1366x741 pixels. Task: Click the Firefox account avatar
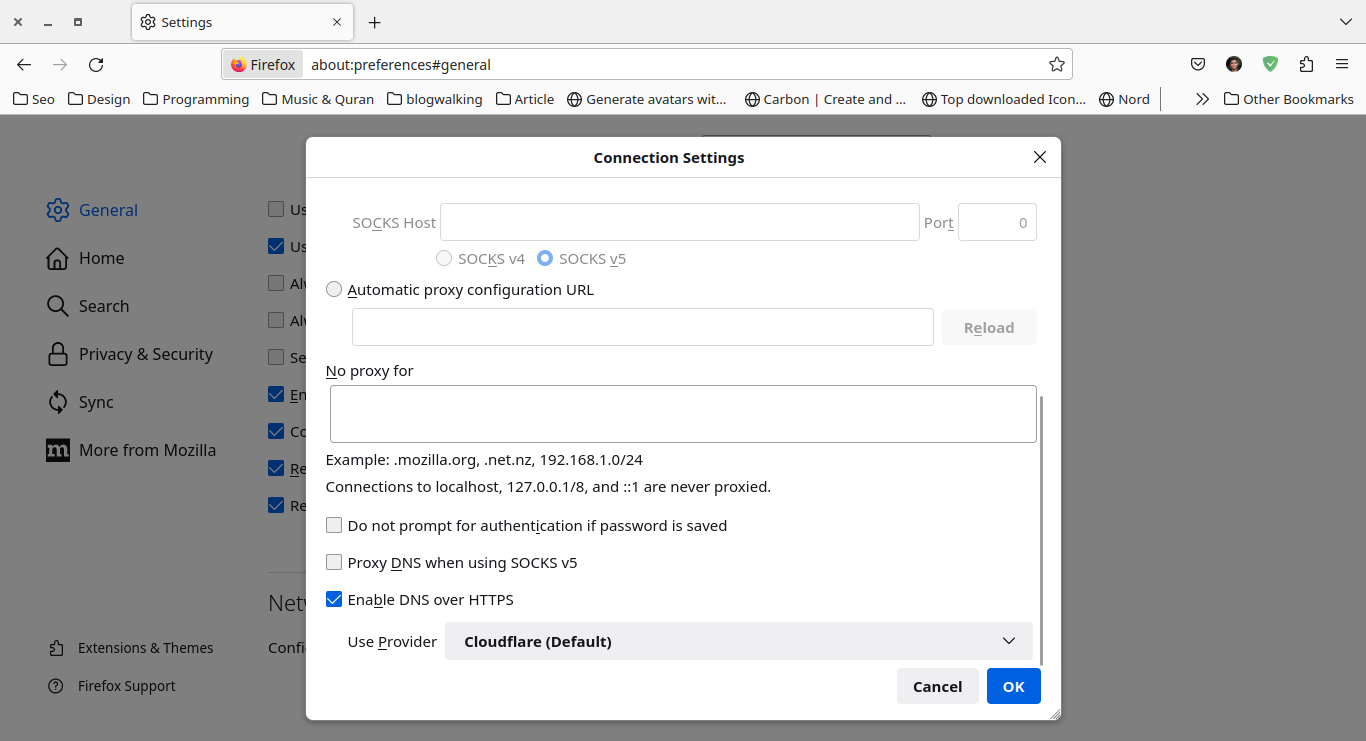coord(1233,63)
